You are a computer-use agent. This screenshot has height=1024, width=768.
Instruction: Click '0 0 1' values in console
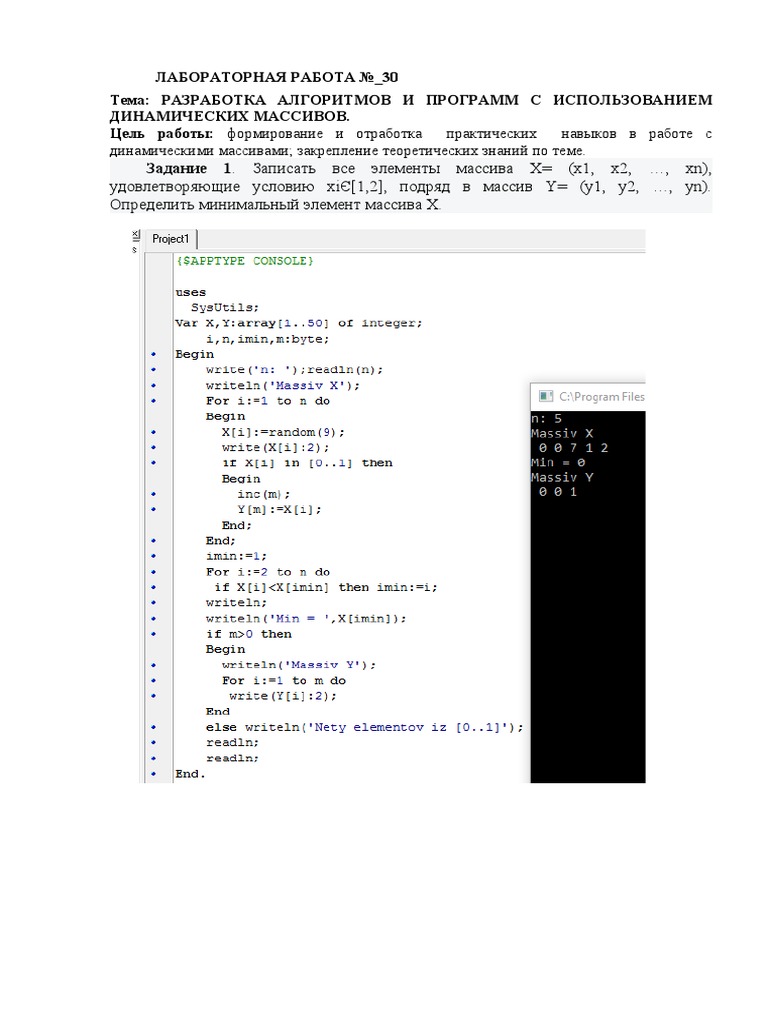pos(558,492)
